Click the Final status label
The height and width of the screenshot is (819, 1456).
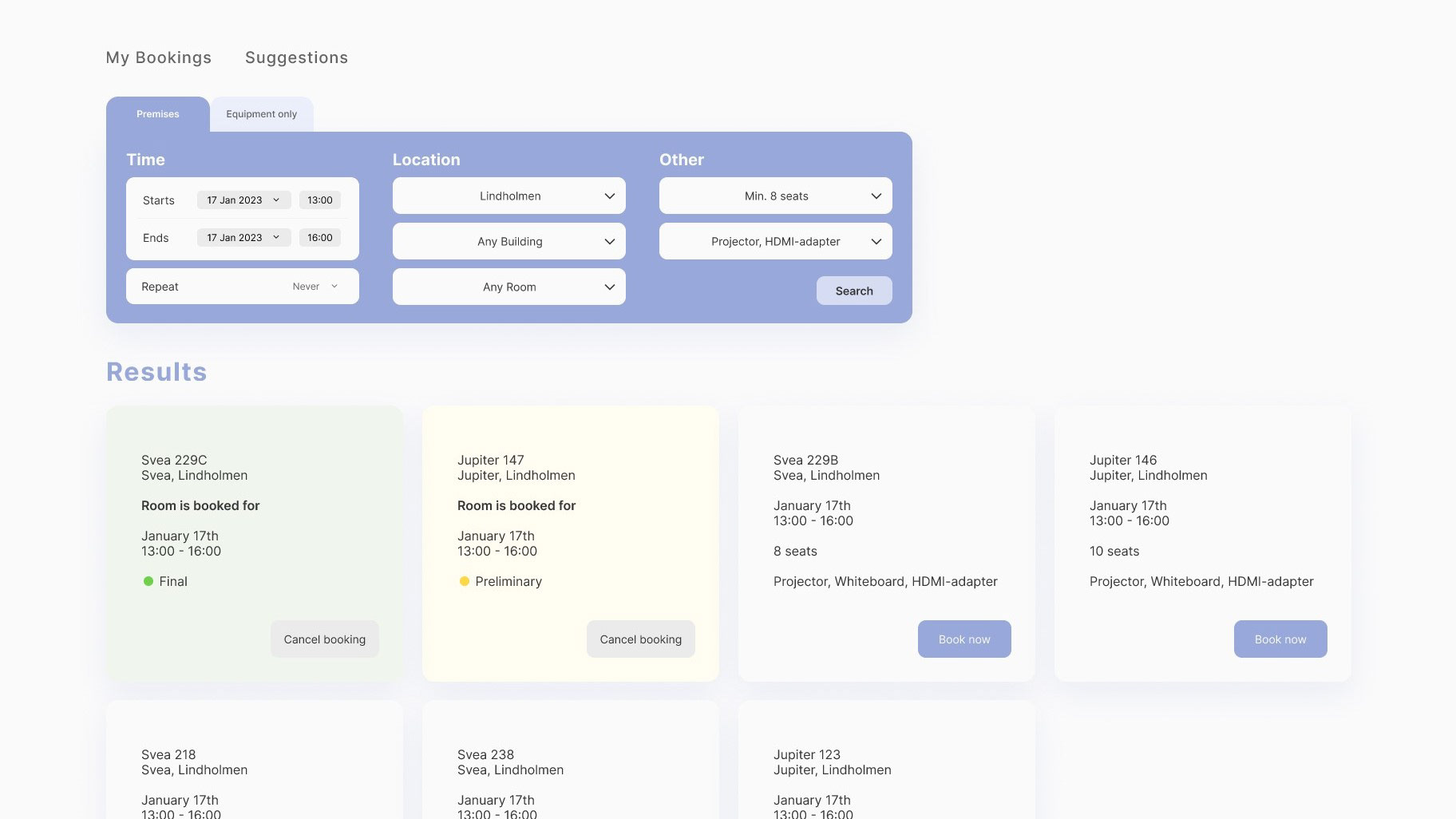173,581
